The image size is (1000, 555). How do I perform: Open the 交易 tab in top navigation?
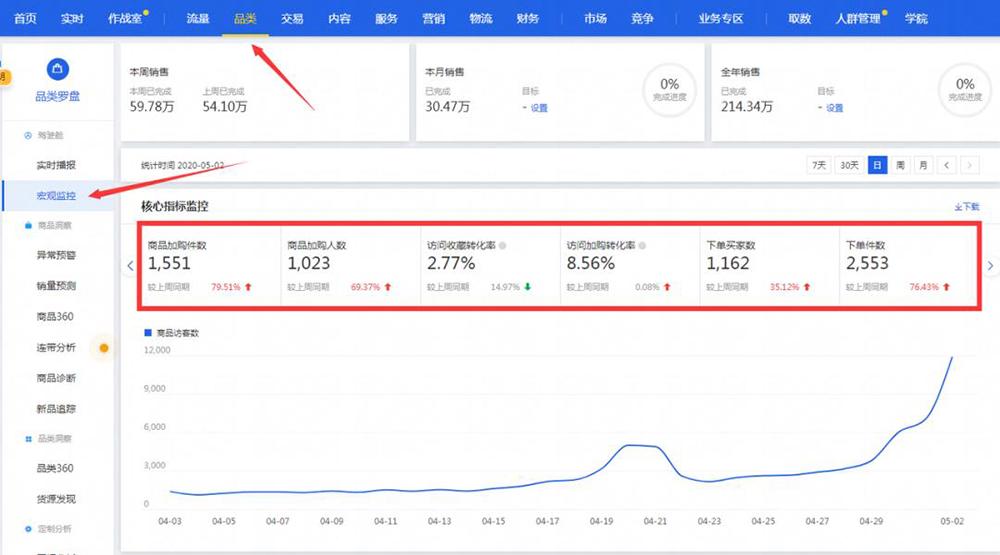click(x=291, y=18)
